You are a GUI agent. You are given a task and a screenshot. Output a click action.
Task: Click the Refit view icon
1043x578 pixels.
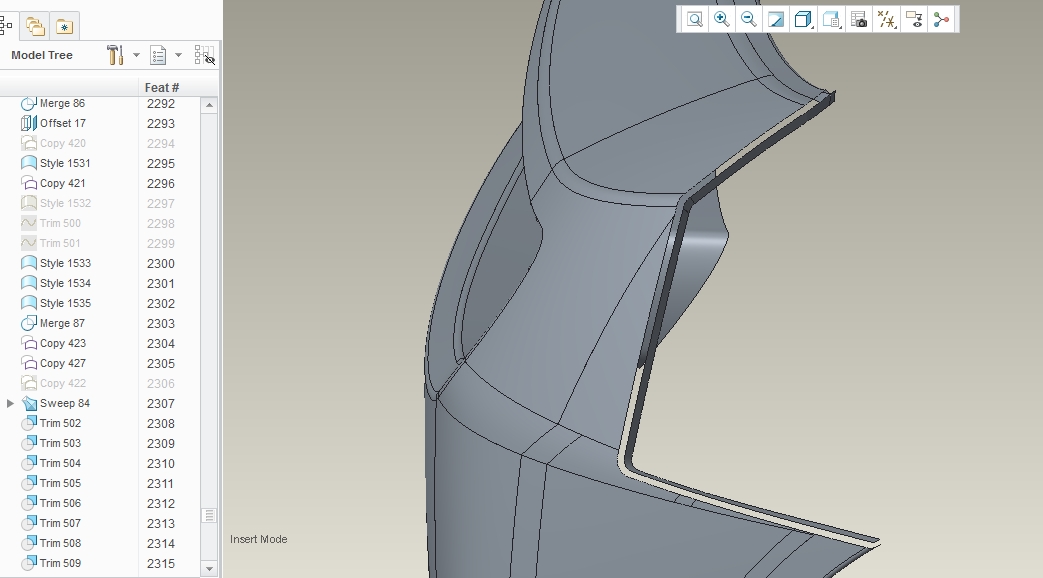pos(694,19)
